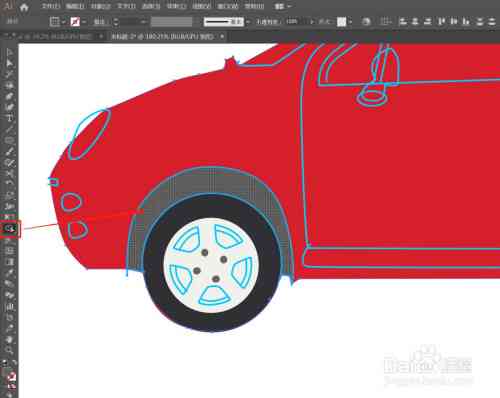Open the stroke weight dropdown
The width and height of the screenshot is (500, 398).
(x=143, y=22)
